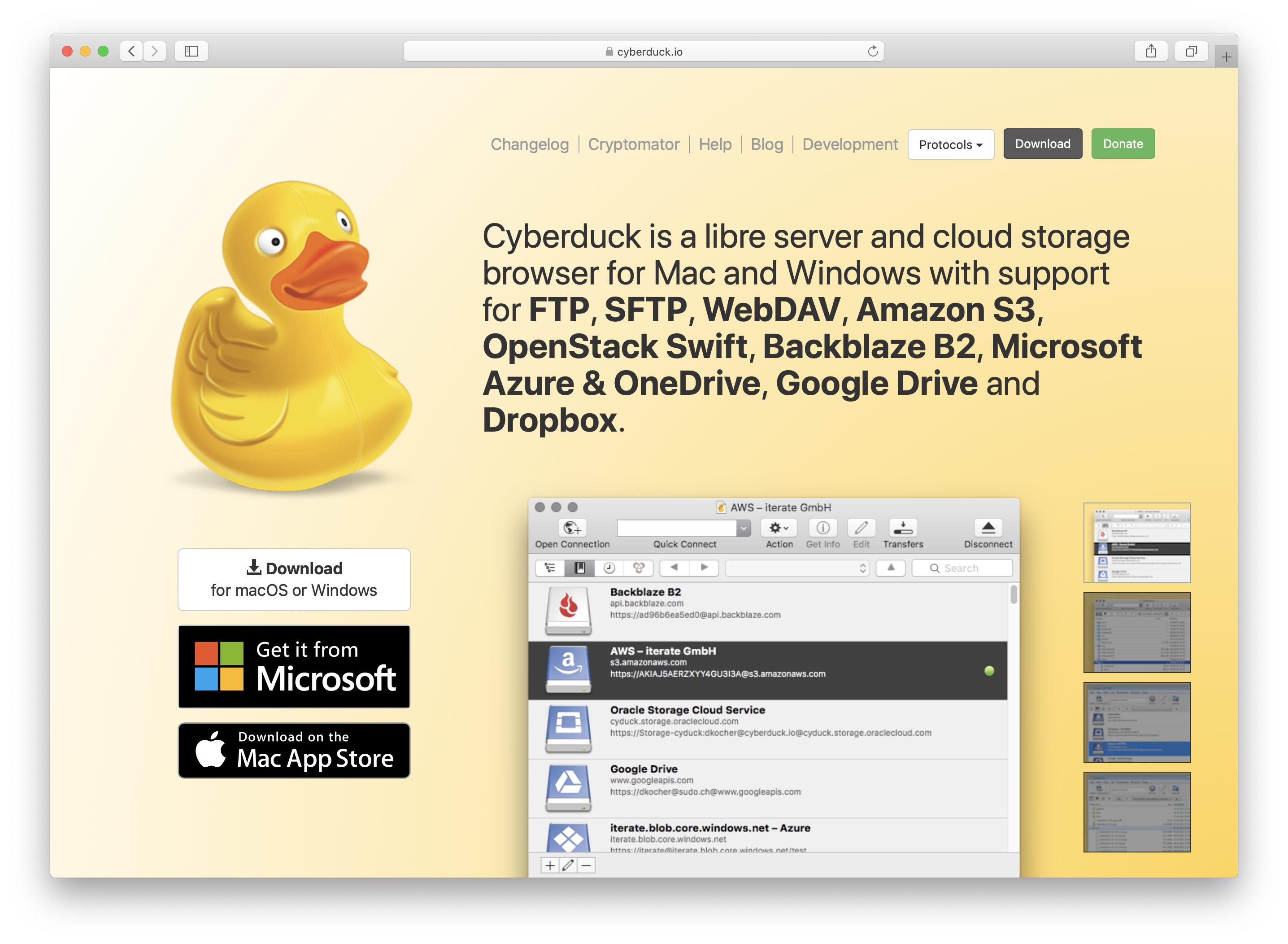Switch to the outline browser view
The width and height of the screenshot is (1288, 944).
point(550,568)
